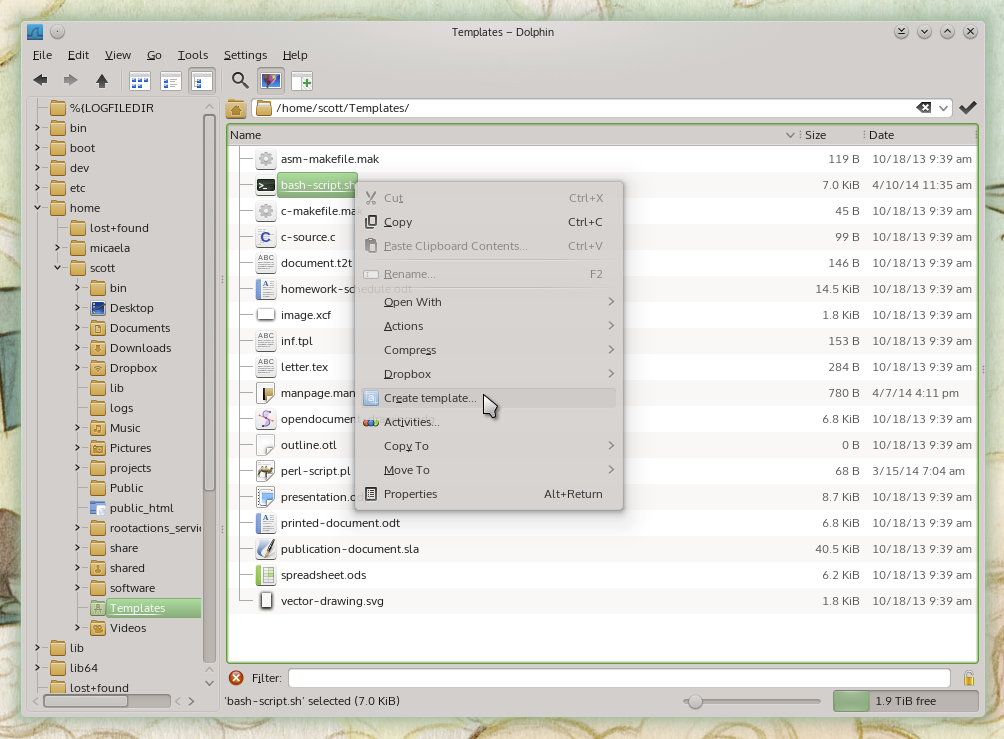Open the File menu
The width and height of the screenshot is (1004, 739).
pos(42,55)
